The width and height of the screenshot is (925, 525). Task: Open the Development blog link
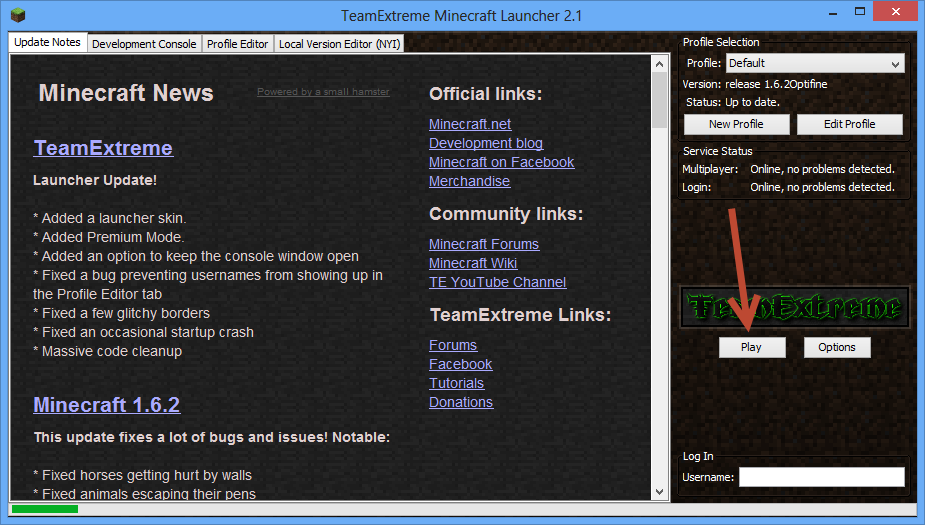[486, 143]
